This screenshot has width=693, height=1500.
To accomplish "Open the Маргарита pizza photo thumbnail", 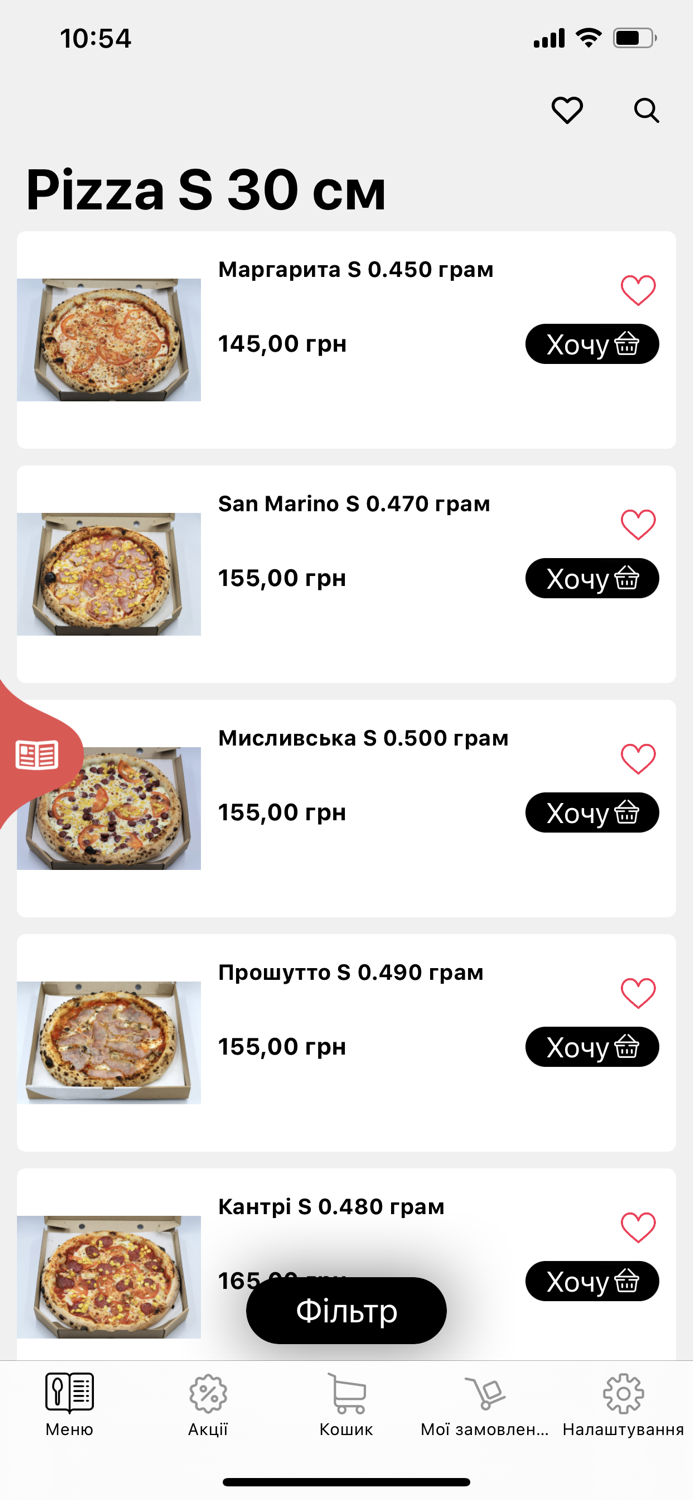I will tap(108, 338).
